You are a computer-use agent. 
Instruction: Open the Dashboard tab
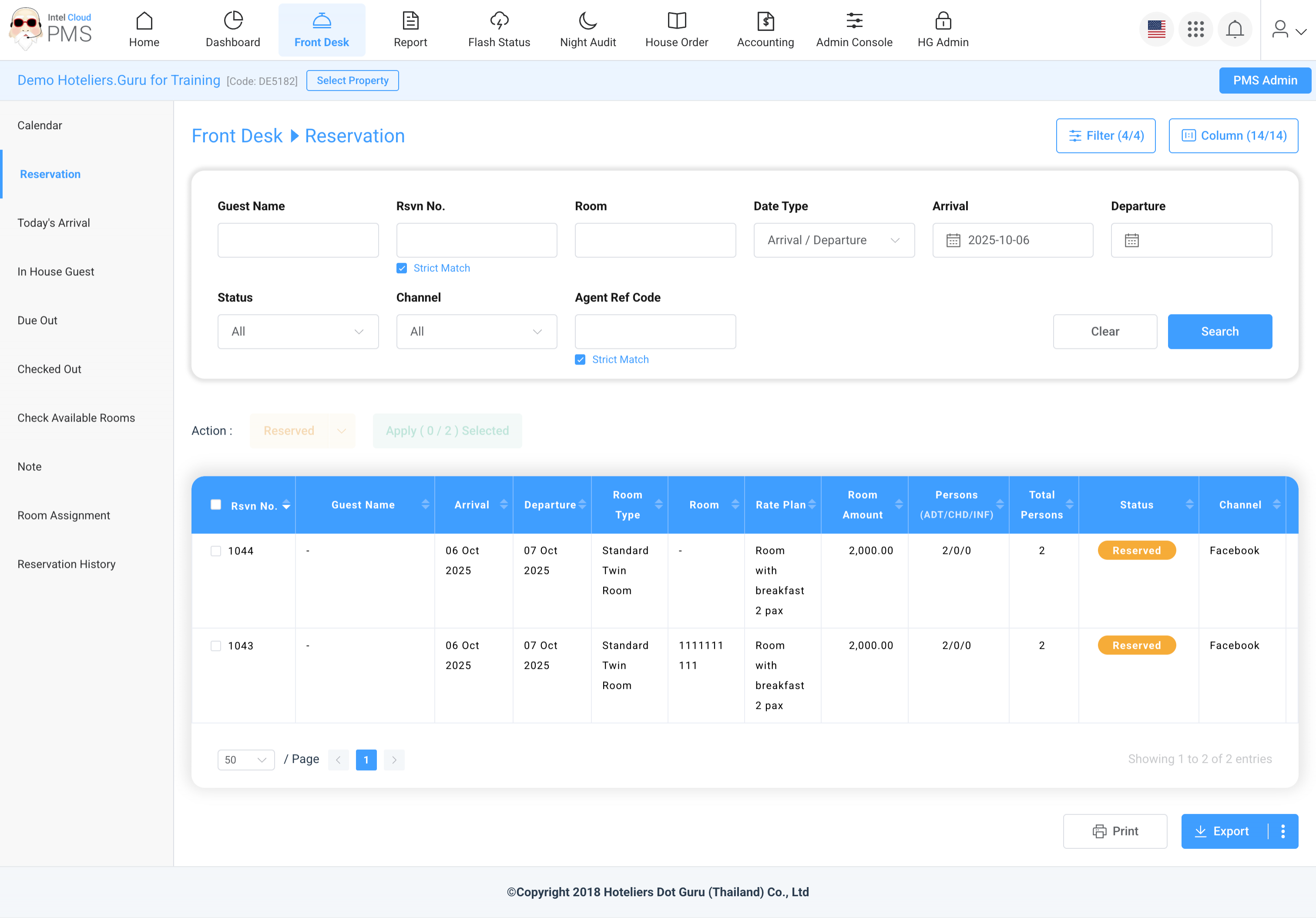point(233,30)
